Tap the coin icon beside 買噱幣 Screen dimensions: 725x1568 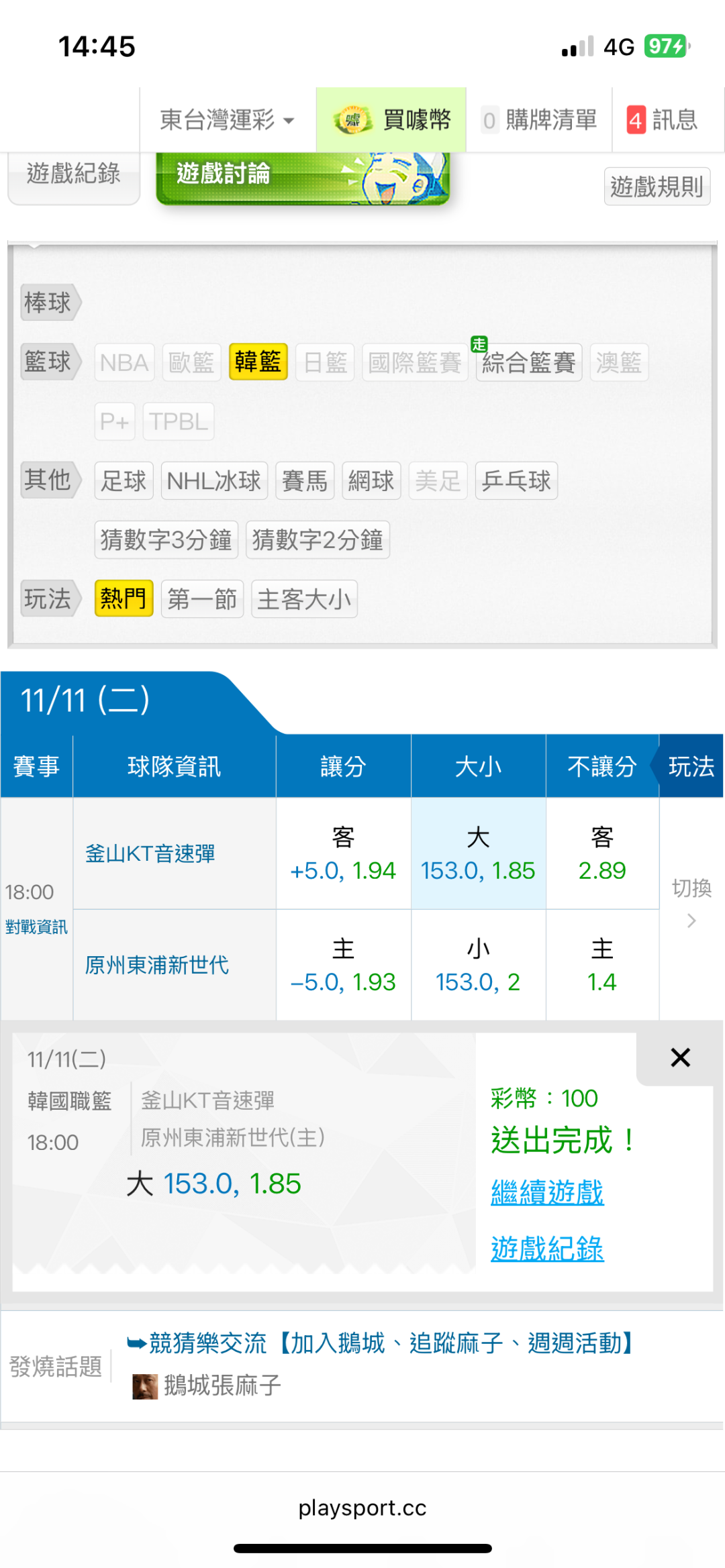352,120
